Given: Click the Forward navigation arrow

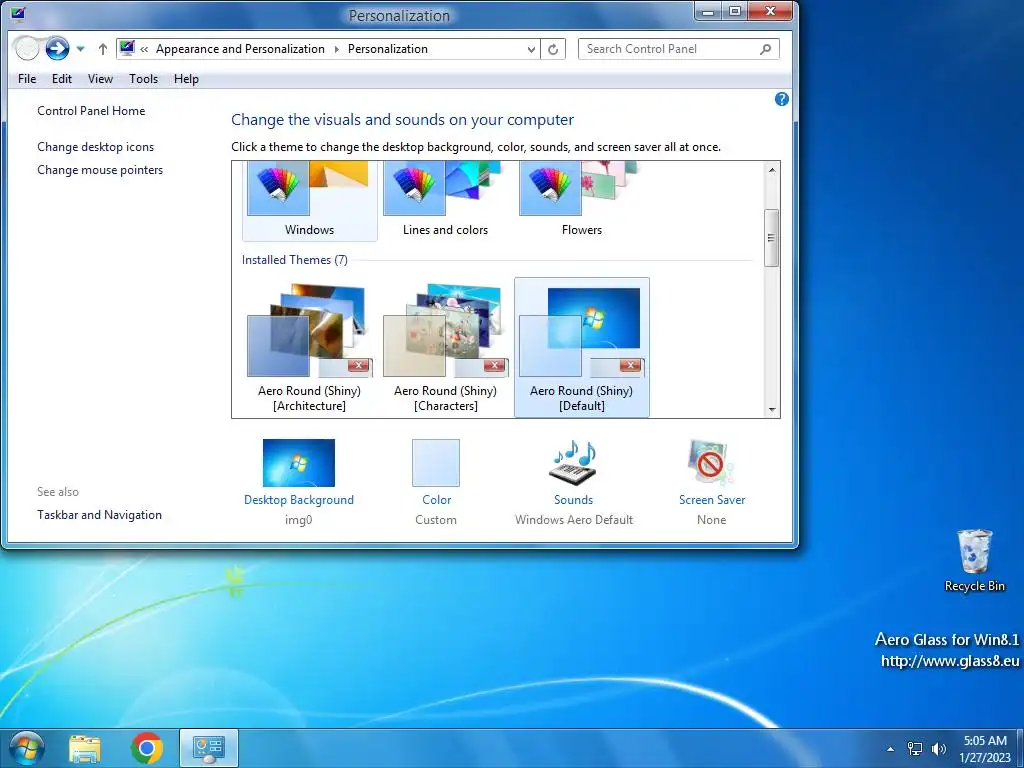Looking at the screenshot, I should click(x=57, y=48).
